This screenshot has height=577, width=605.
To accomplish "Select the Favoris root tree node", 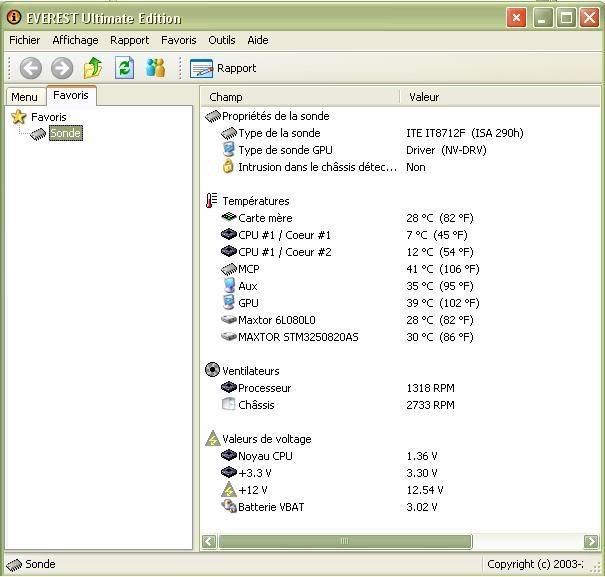I will click(48, 117).
